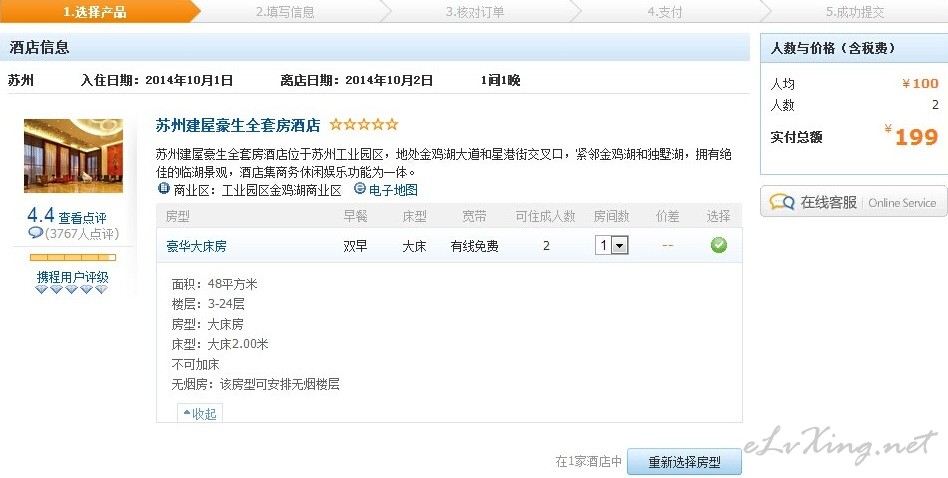Click the 床型 column header
Image resolution: width=948 pixels, height=478 pixels.
tap(415, 216)
